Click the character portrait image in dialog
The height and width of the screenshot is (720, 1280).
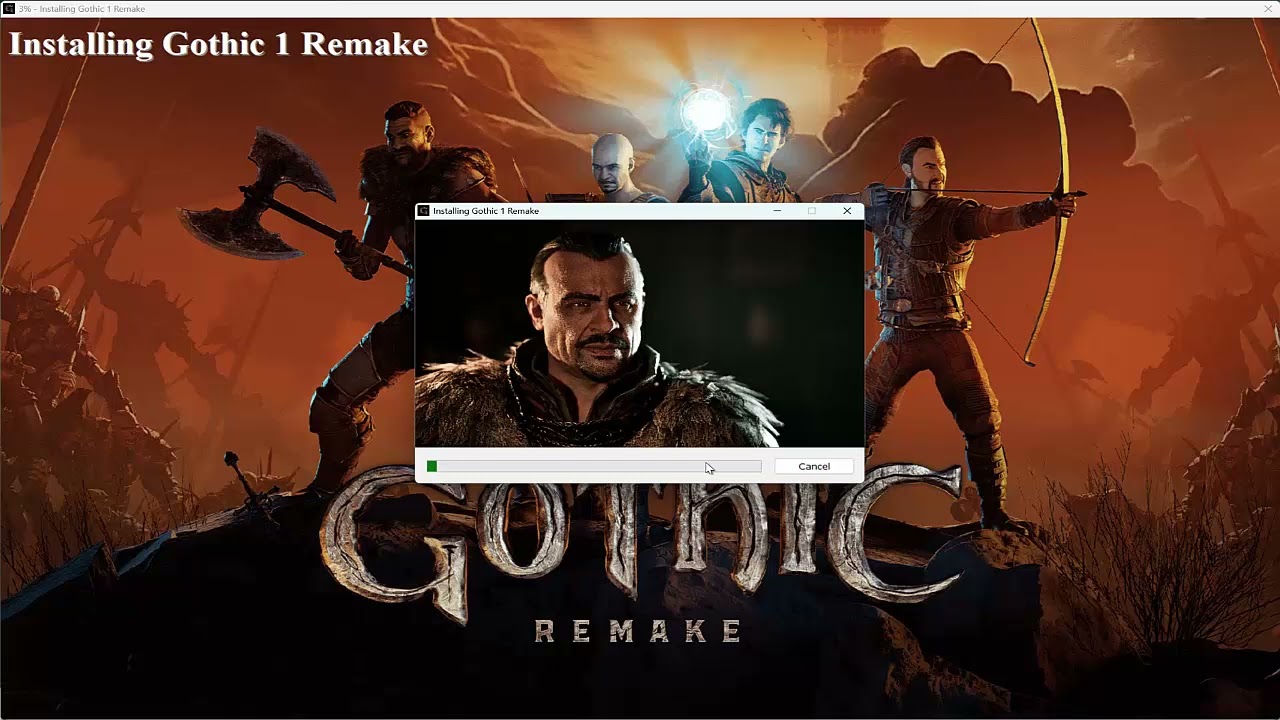coord(639,333)
